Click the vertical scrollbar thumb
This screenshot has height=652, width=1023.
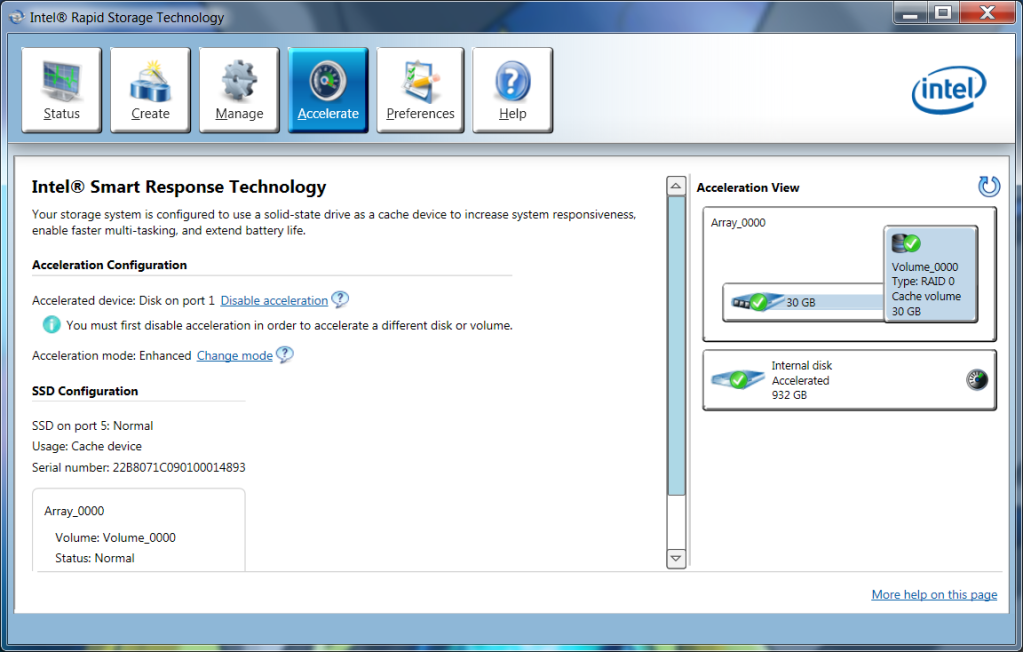click(676, 346)
